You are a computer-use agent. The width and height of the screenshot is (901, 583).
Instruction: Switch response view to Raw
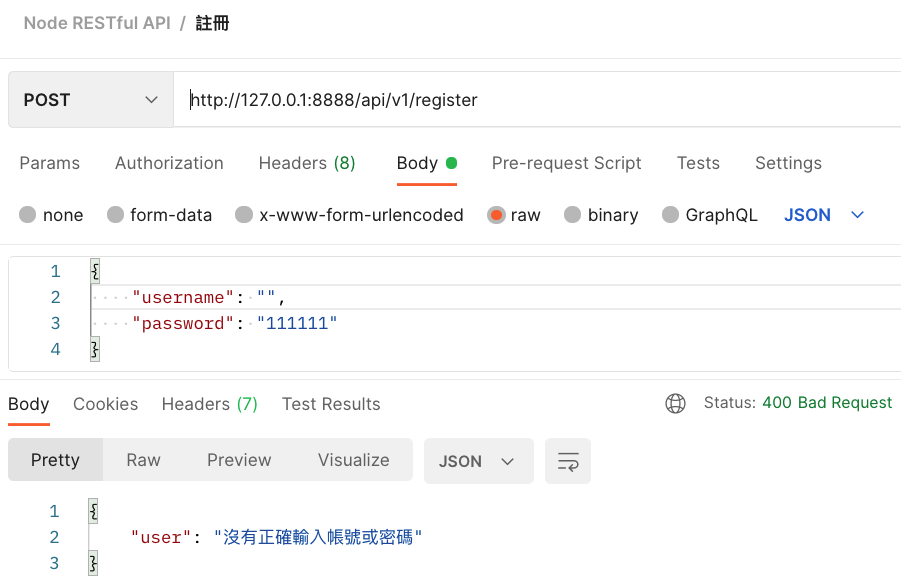(143, 460)
